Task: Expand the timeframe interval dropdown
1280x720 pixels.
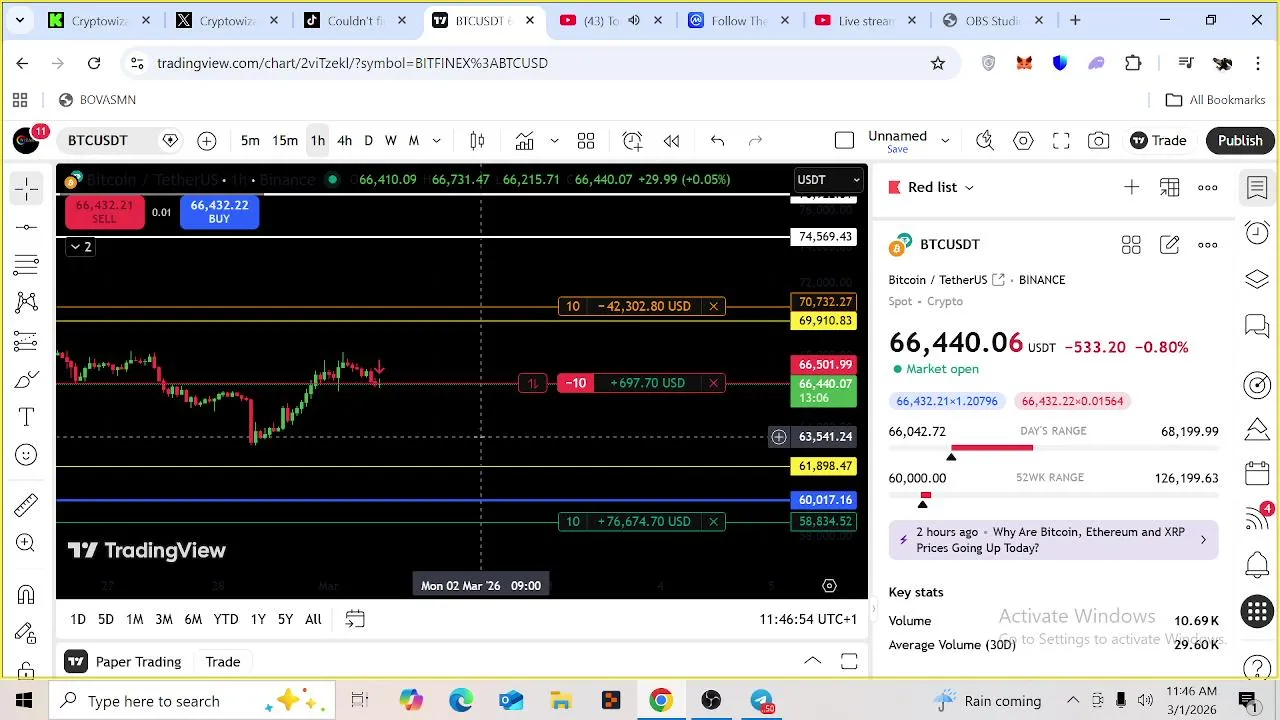Action: [x=436, y=141]
